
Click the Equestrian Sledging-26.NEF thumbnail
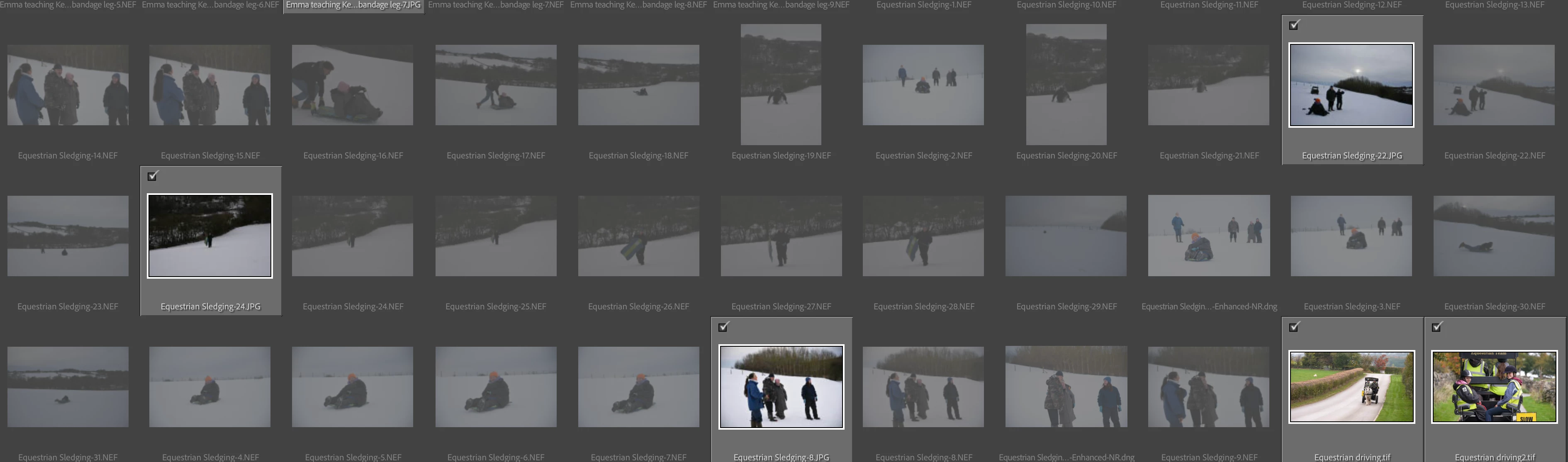638,236
